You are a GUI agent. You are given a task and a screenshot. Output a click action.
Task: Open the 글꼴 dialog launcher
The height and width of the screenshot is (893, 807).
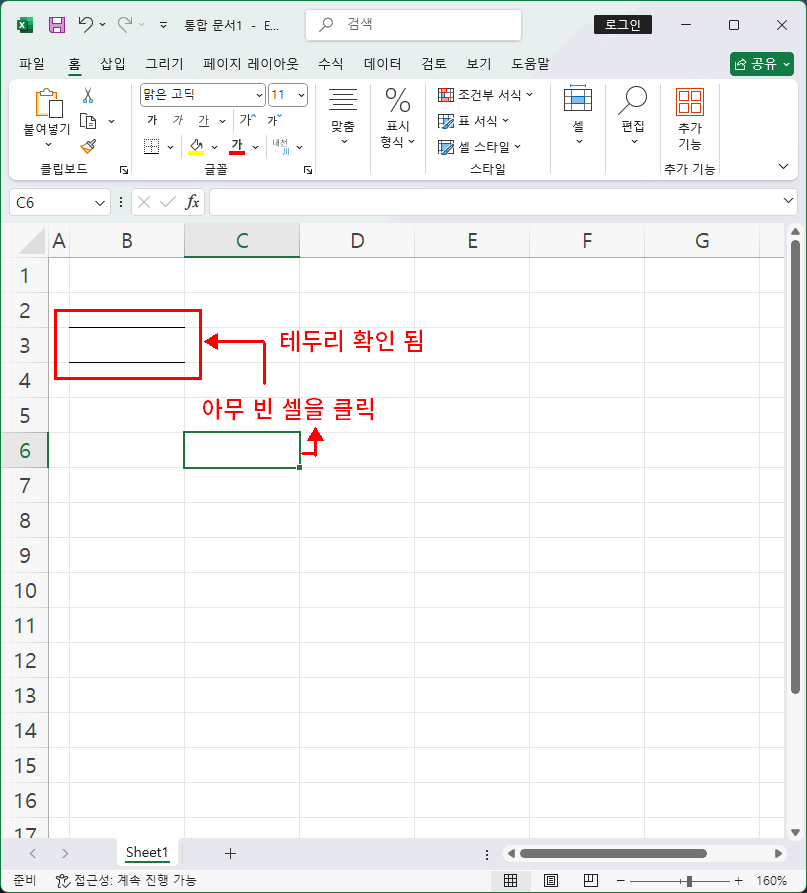pyautogui.click(x=308, y=170)
